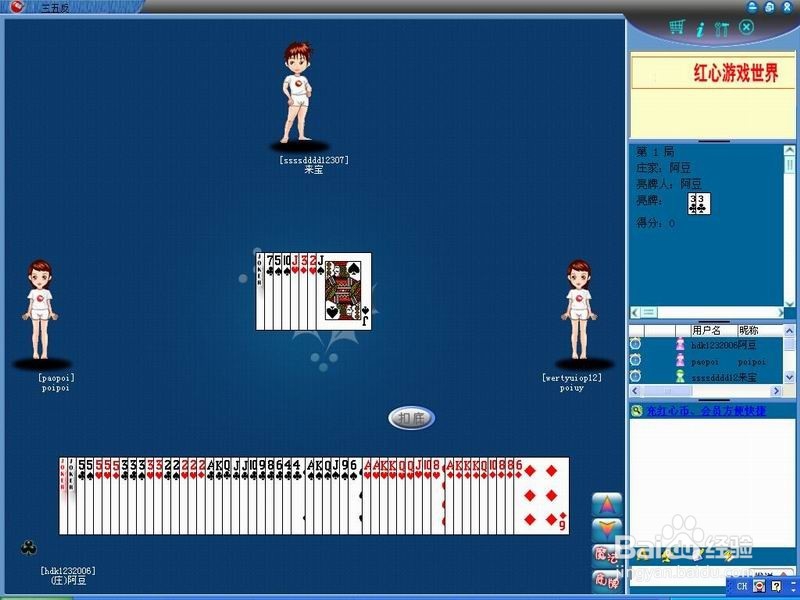Click the club suit trump icon
Screen dimensions: 800x600
(x=29, y=548)
